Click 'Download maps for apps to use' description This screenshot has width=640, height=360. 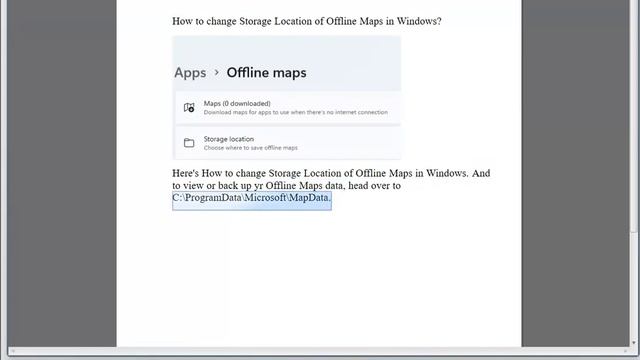(x=296, y=112)
